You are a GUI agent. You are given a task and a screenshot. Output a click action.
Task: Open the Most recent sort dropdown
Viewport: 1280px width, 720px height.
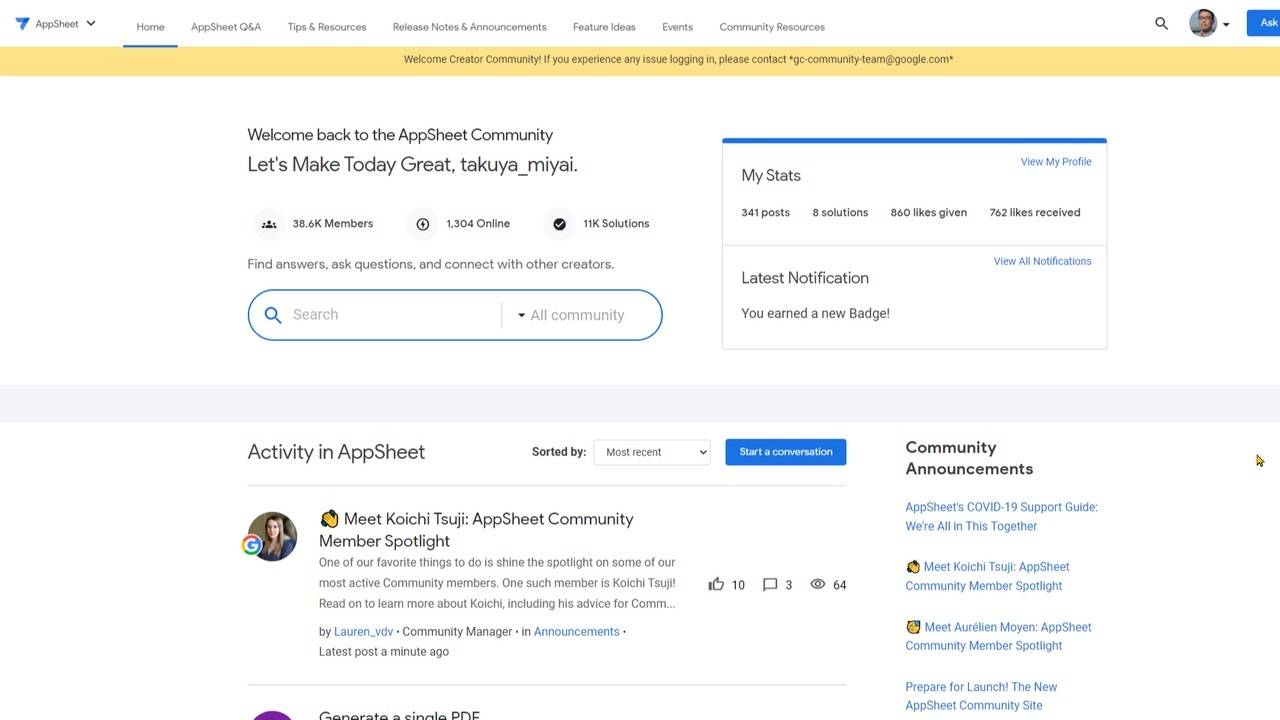point(651,452)
